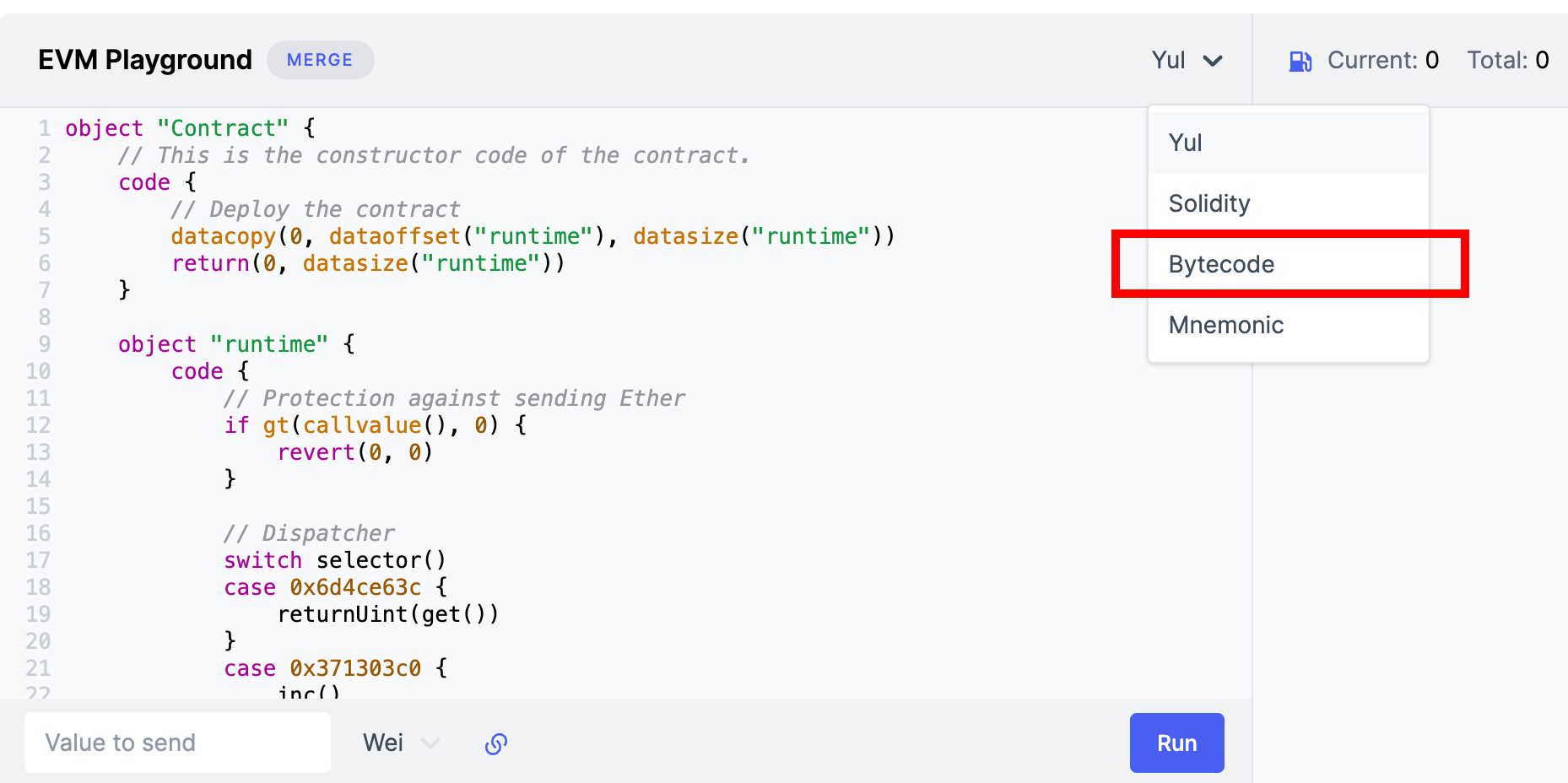The width and height of the screenshot is (1568, 783).
Task: Click the Total gas counter
Action: pos(1507,60)
